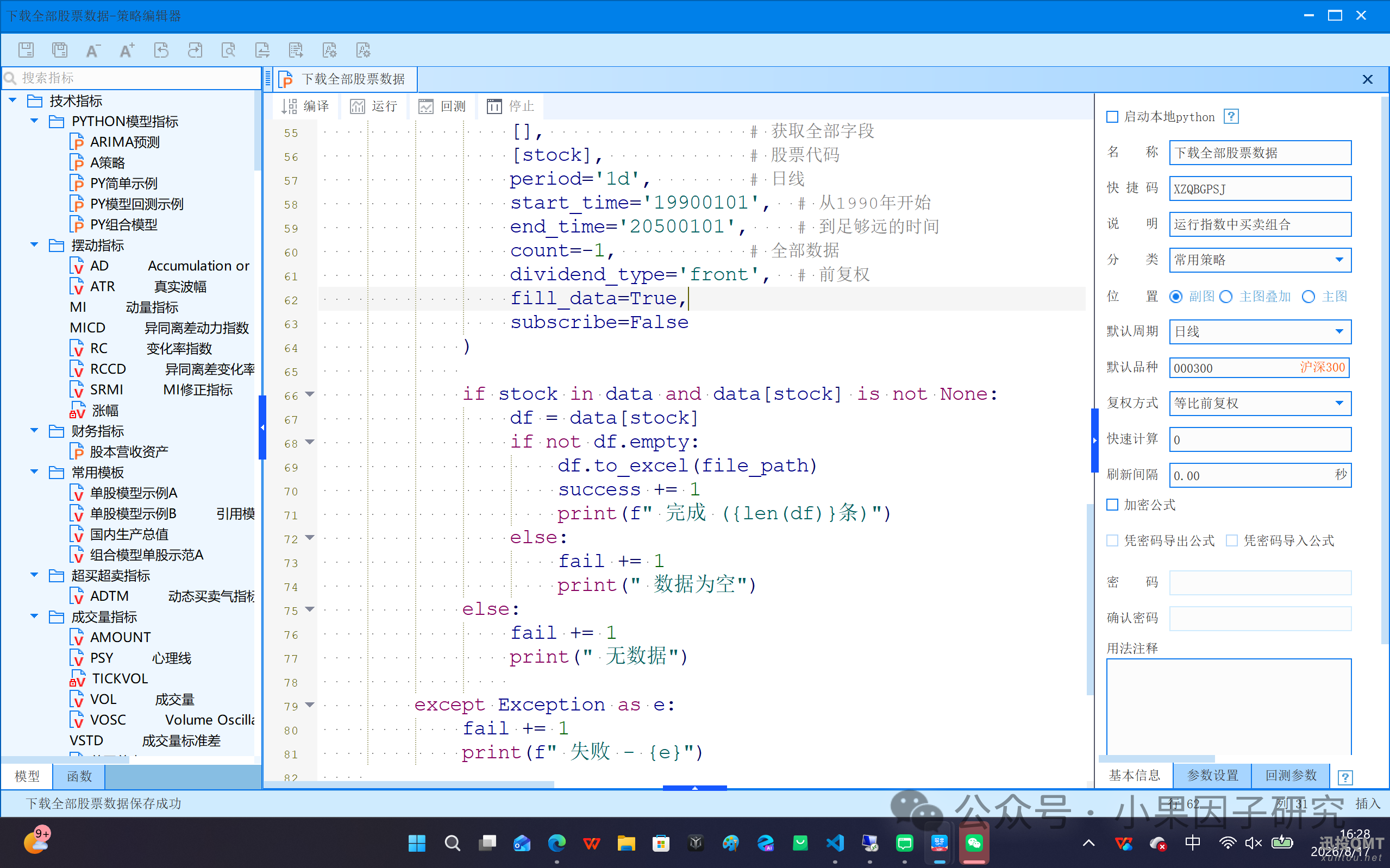Collapse the 常用模板 folder
This screenshot has width=1390, height=868.
(34, 472)
